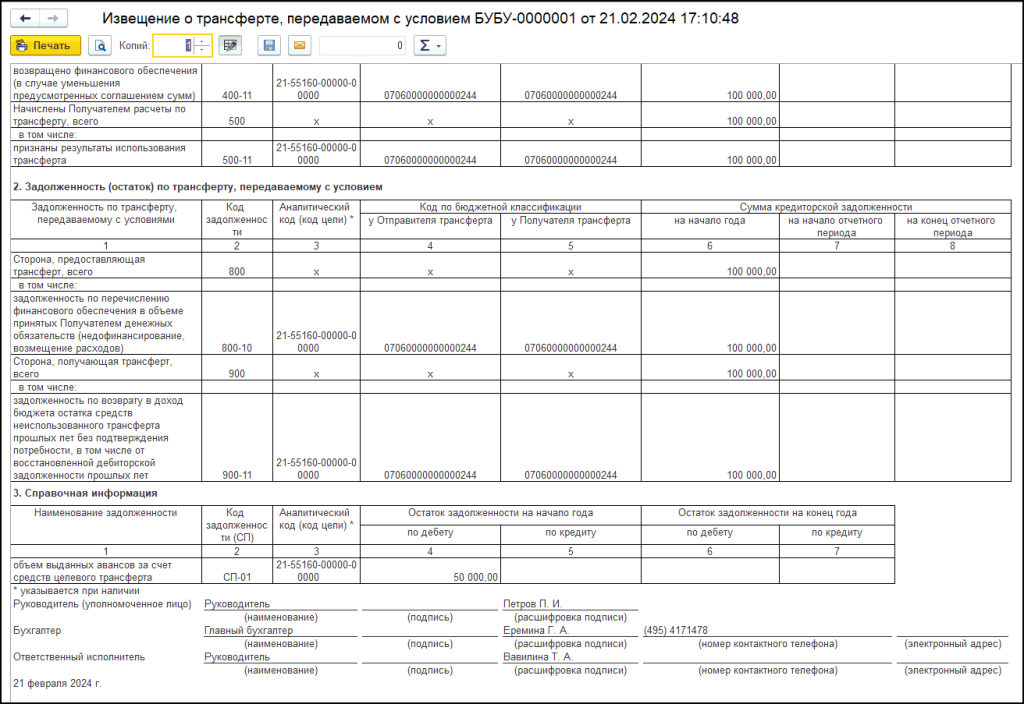Select the cell with code СП-01

click(236, 577)
